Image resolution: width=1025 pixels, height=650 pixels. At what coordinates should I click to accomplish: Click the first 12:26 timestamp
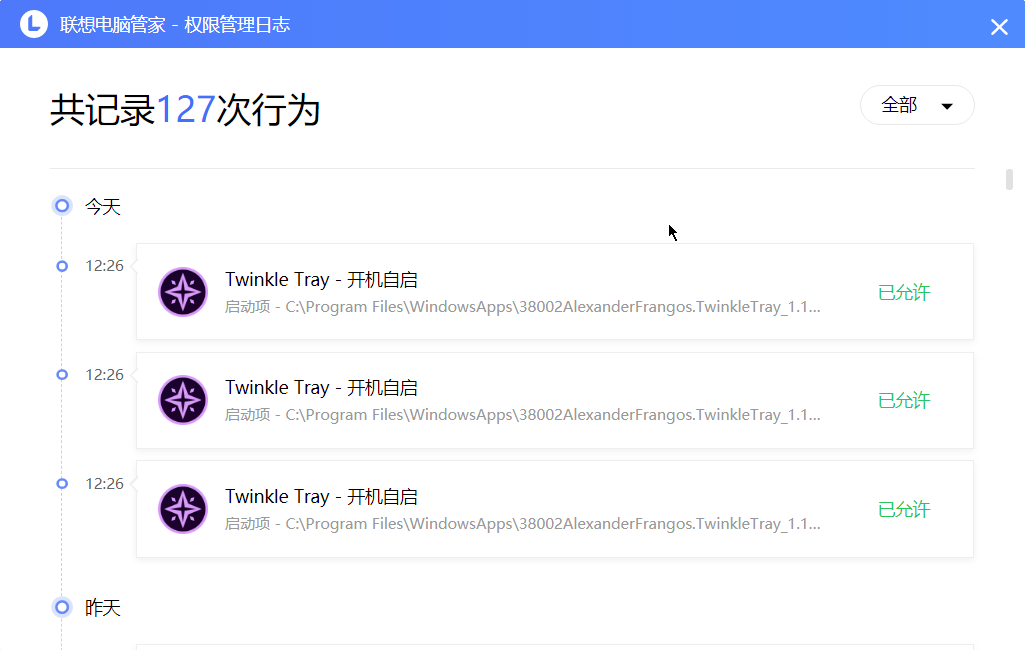pos(105,266)
